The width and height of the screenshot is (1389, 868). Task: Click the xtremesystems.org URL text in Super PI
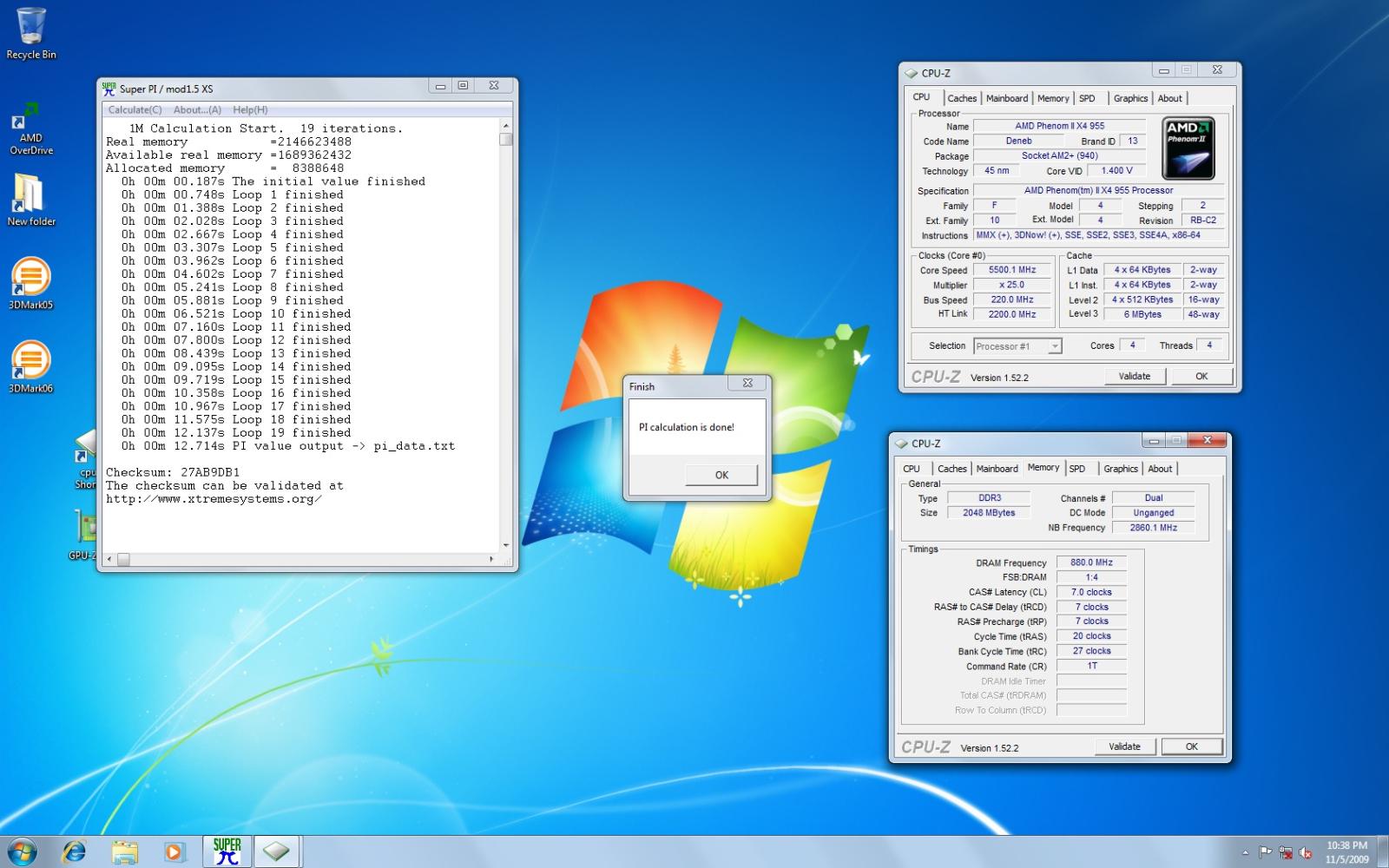click(214, 499)
